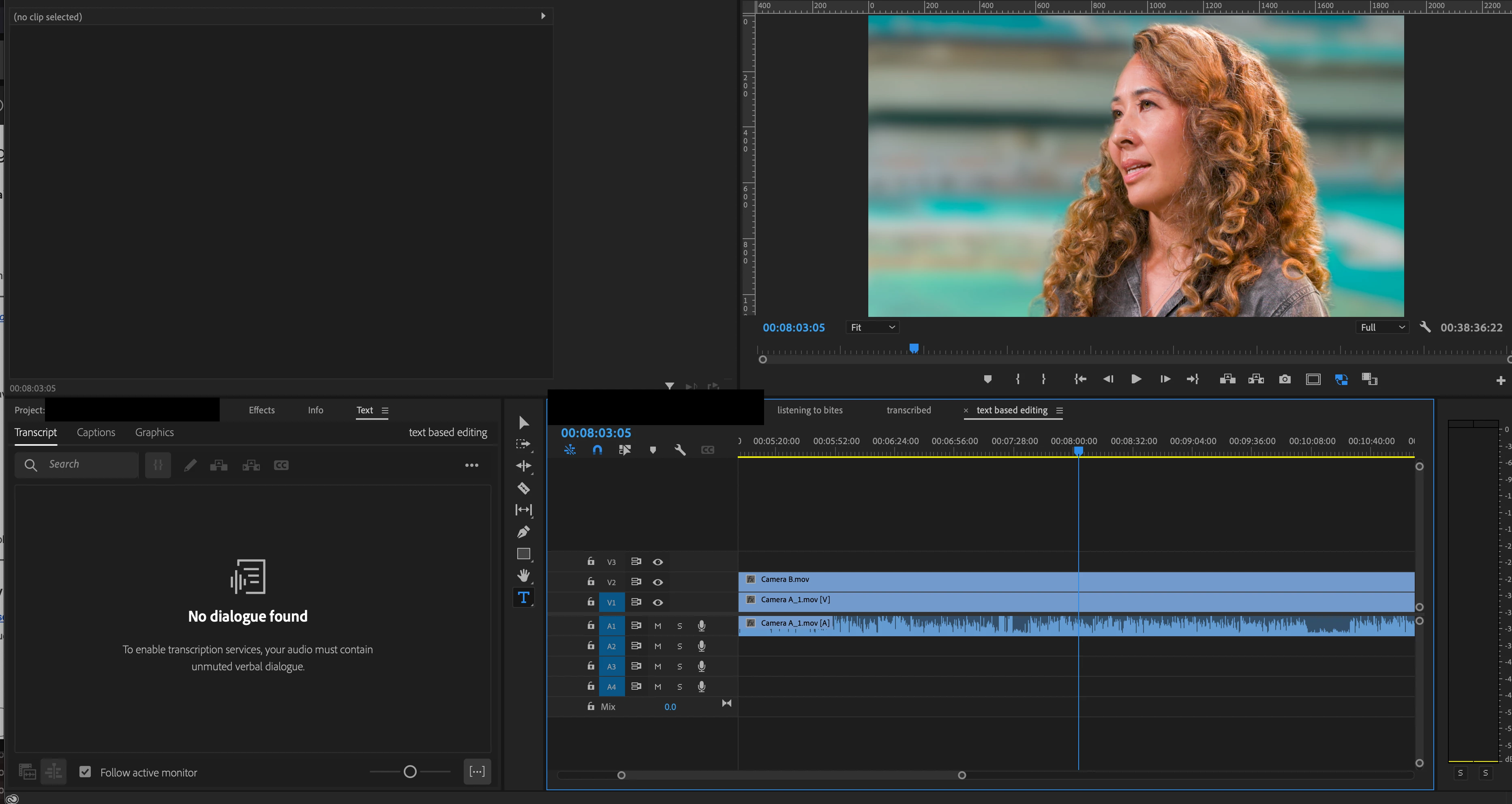Select the Ripple Edit tool
Image resolution: width=1512 pixels, height=804 pixels.
[523, 466]
